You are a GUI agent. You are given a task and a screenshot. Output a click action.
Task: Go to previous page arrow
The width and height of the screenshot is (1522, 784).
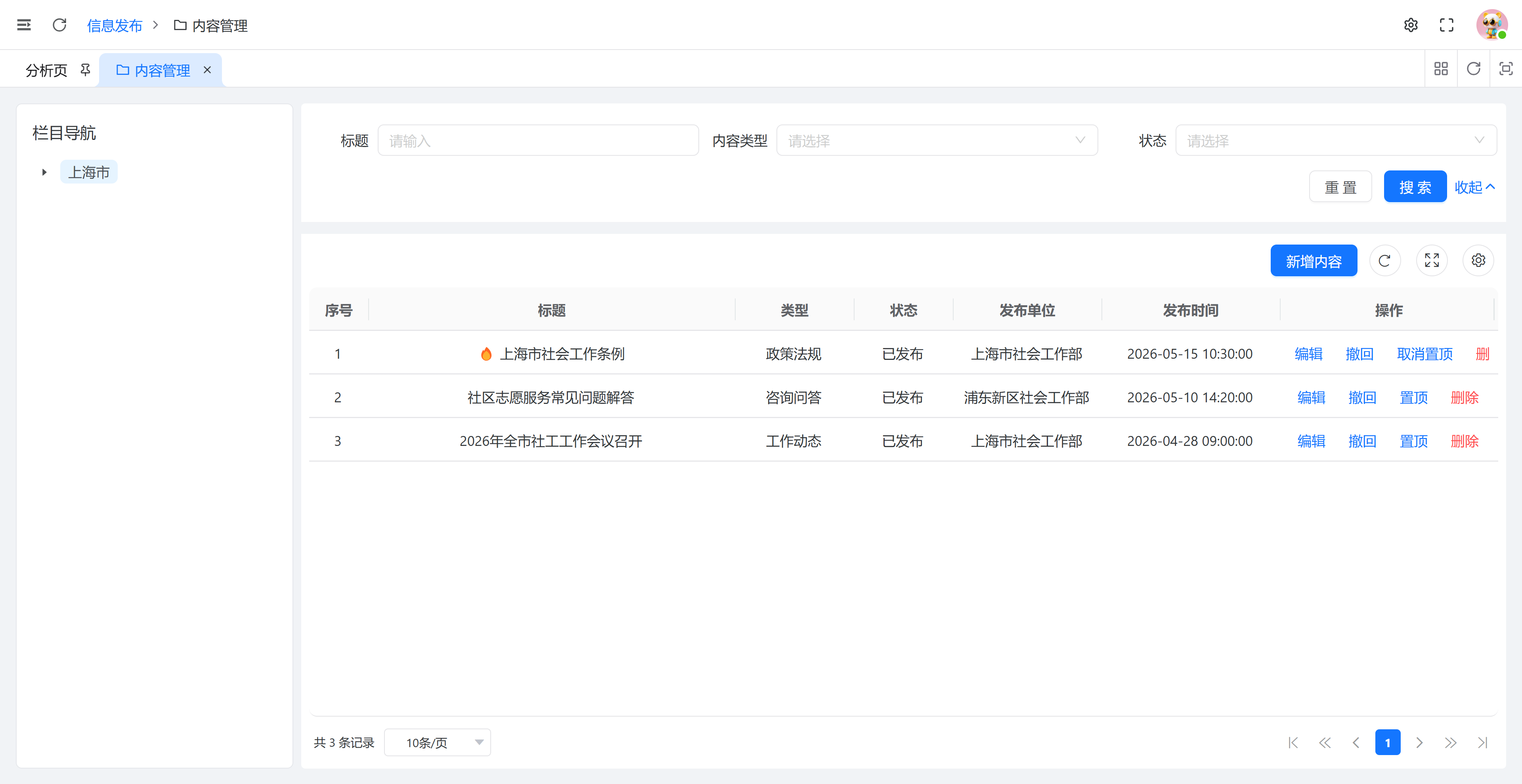[x=1356, y=743]
